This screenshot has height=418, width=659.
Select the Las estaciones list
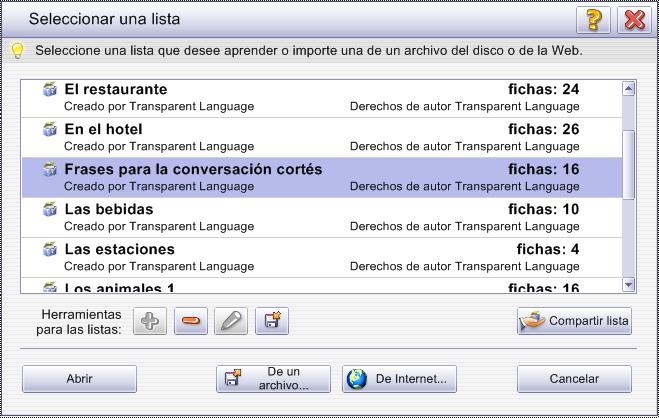[322, 258]
